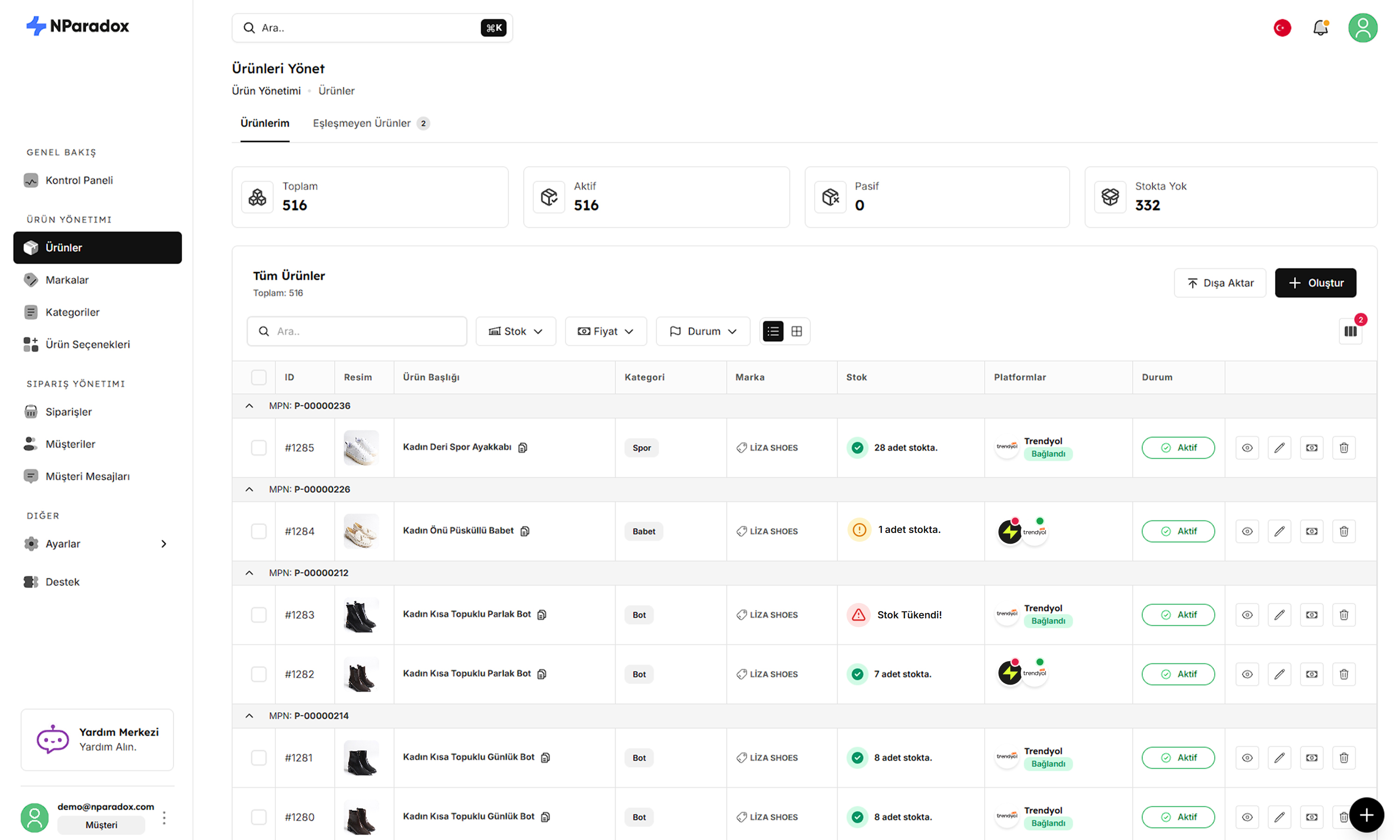Screen dimensions: 1400x840
Task: Click the Oluştur button
Action: 1315,283
